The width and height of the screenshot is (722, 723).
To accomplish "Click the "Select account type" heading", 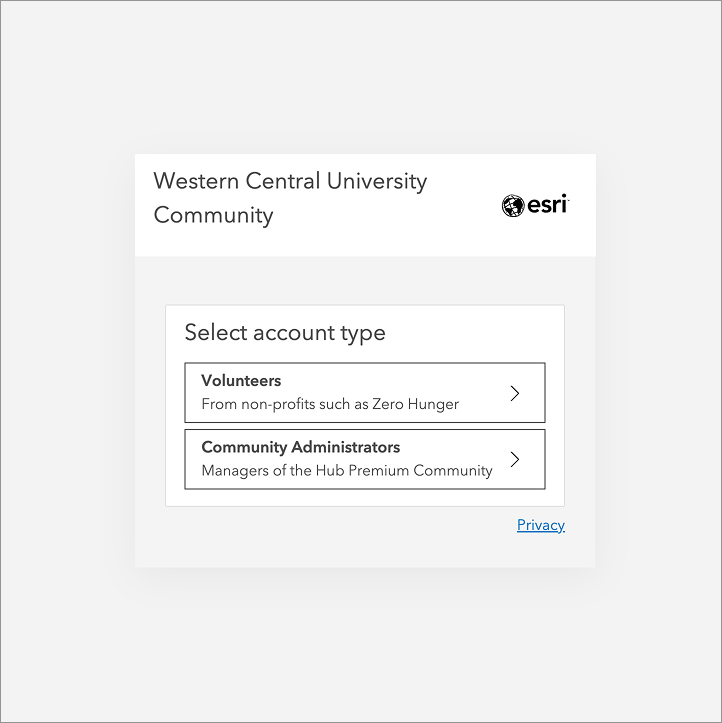I will (285, 333).
